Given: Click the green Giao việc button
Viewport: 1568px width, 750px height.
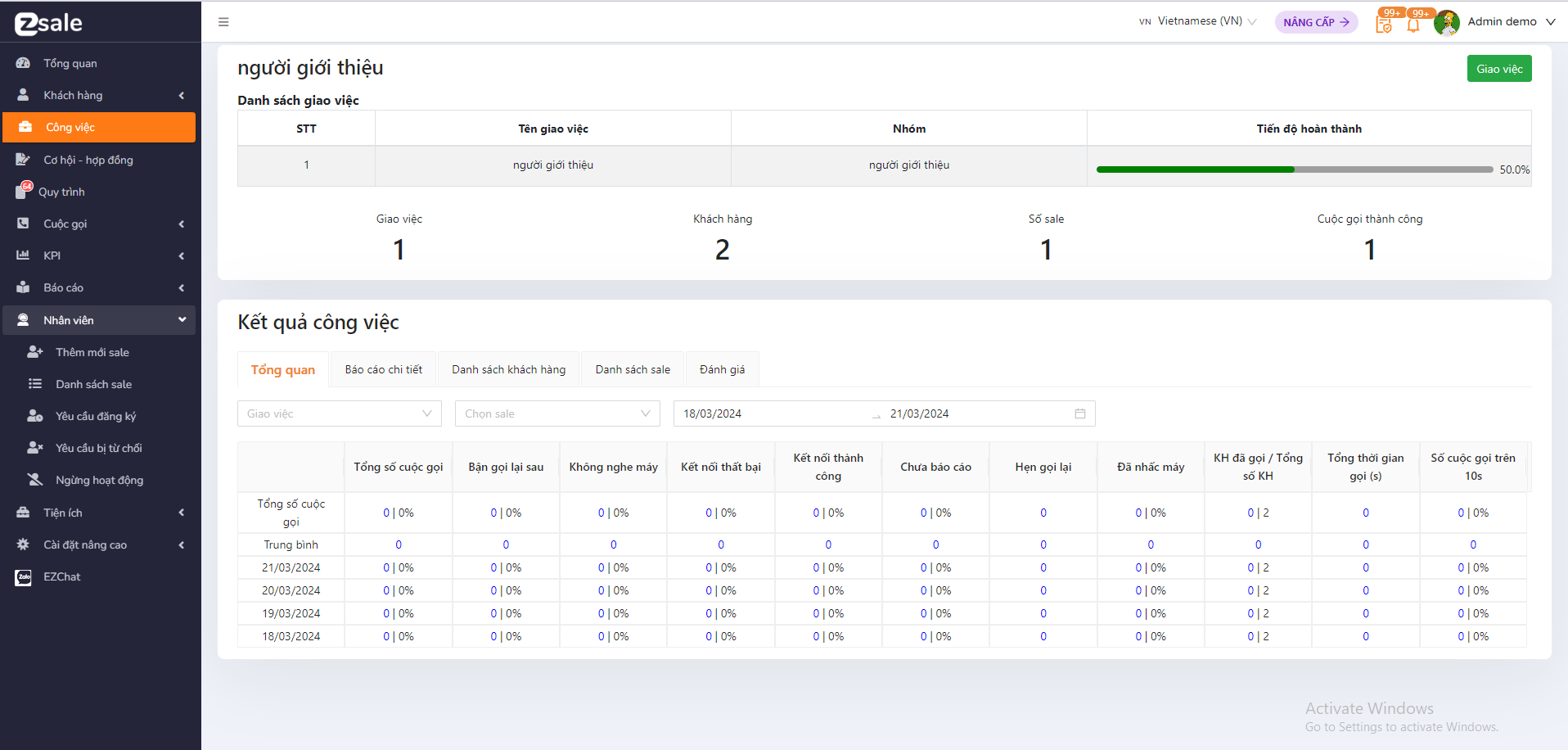Looking at the screenshot, I should [1499, 69].
